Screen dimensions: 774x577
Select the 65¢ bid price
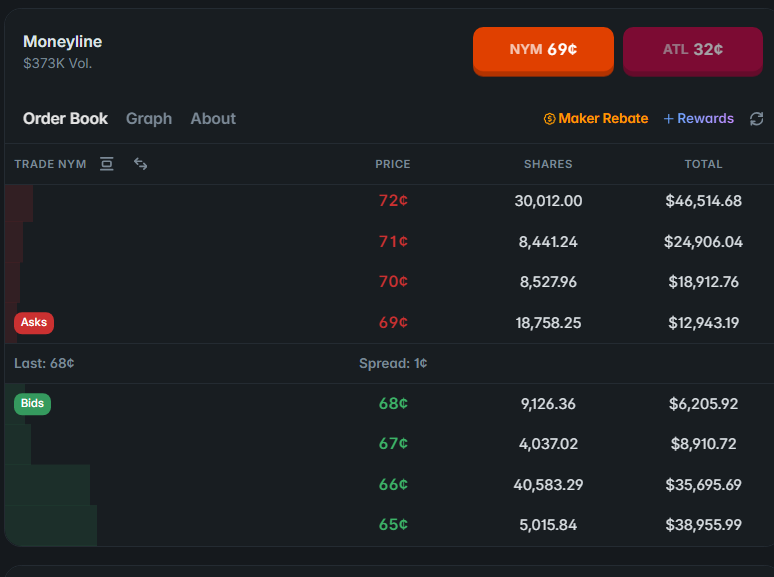tap(393, 524)
